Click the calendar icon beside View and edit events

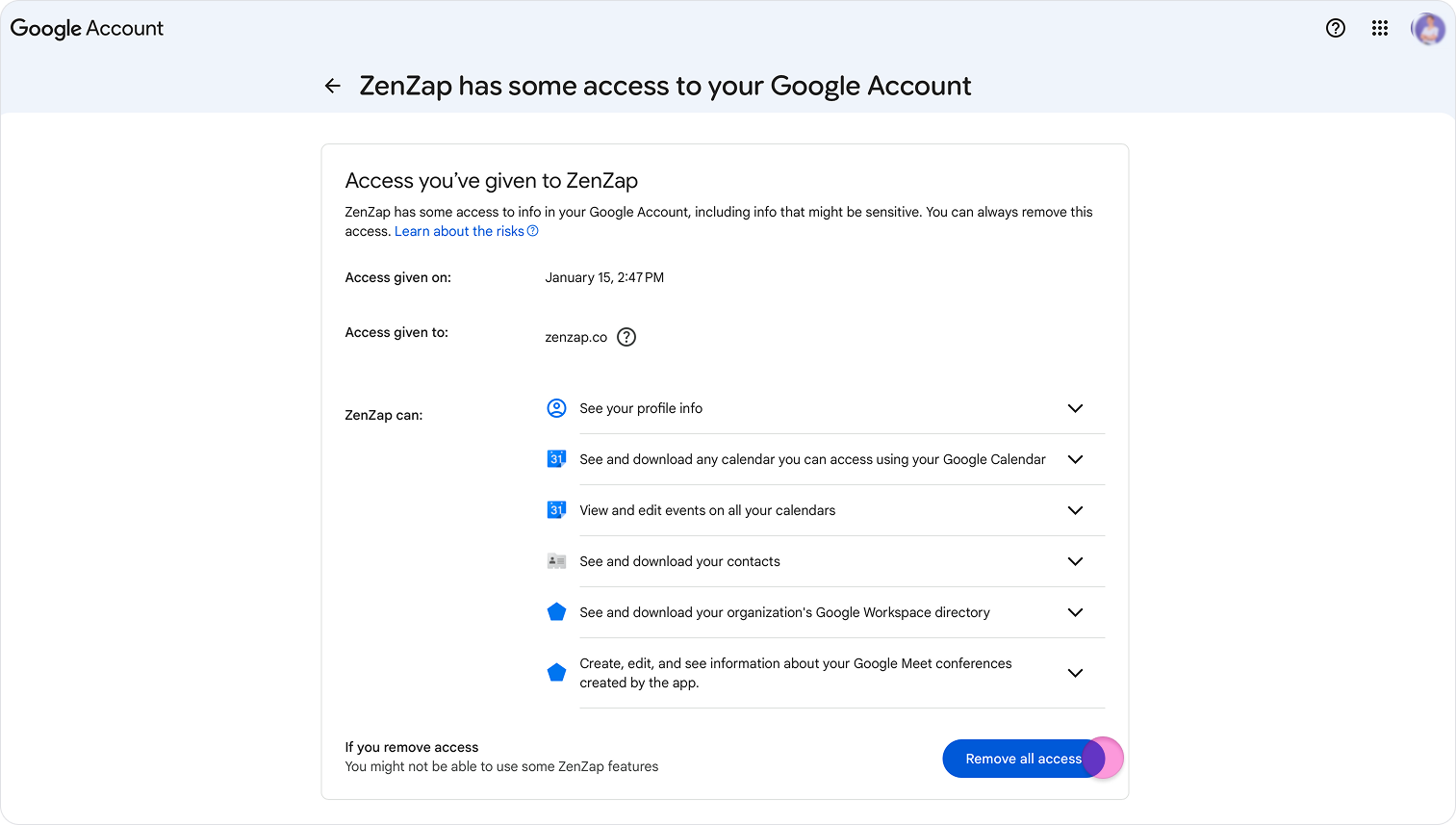(x=556, y=510)
